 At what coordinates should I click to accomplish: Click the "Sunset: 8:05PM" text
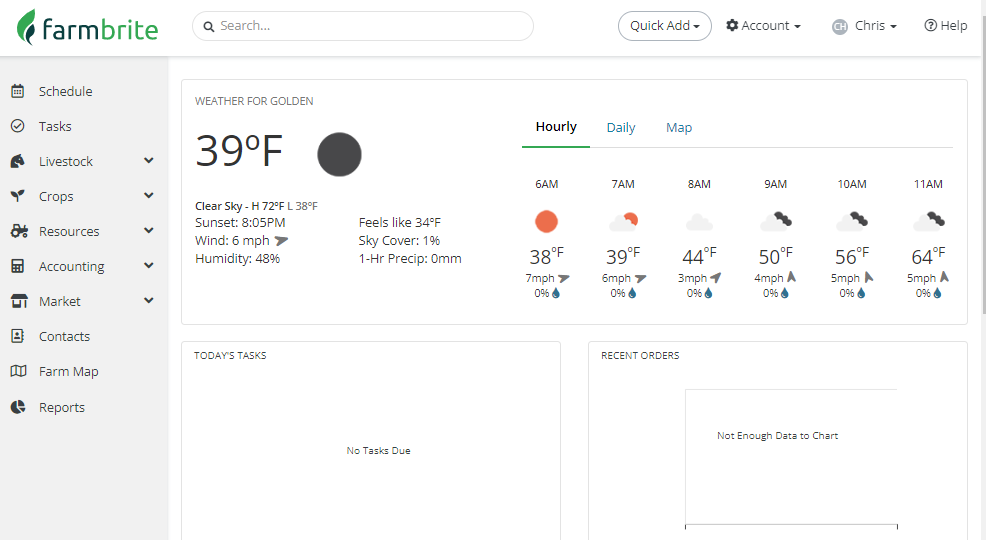coord(240,223)
